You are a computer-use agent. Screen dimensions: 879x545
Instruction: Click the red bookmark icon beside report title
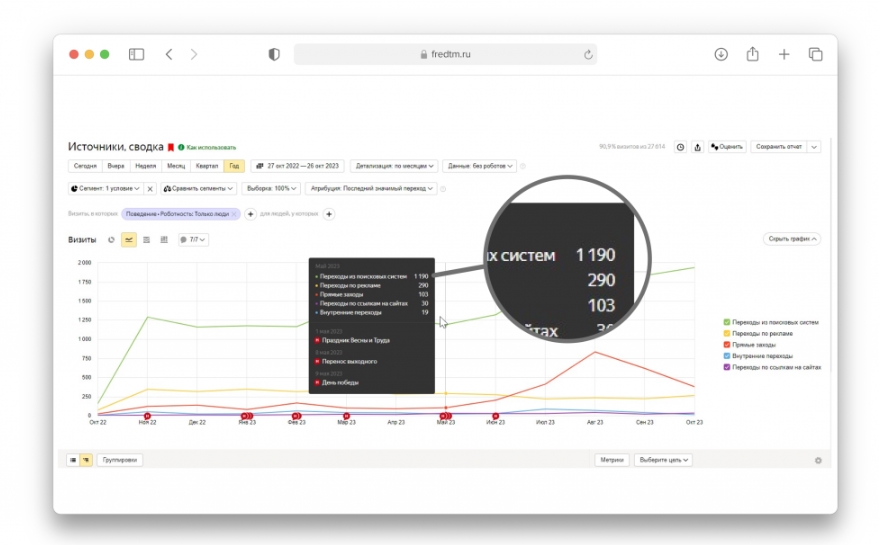pyautogui.click(x=171, y=147)
